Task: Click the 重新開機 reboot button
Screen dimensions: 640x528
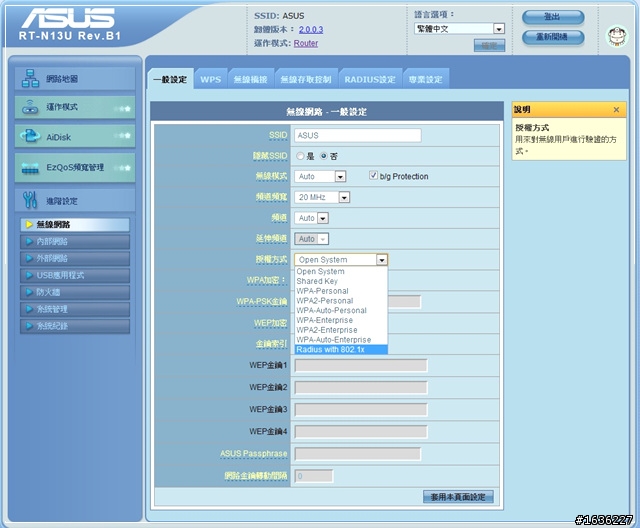Action: pyautogui.click(x=553, y=37)
